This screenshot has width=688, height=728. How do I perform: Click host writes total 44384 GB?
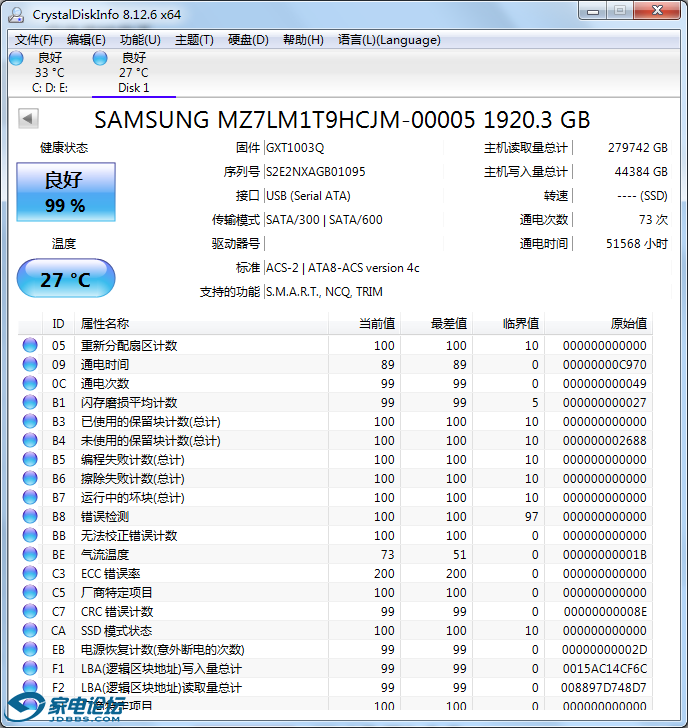click(641, 172)
